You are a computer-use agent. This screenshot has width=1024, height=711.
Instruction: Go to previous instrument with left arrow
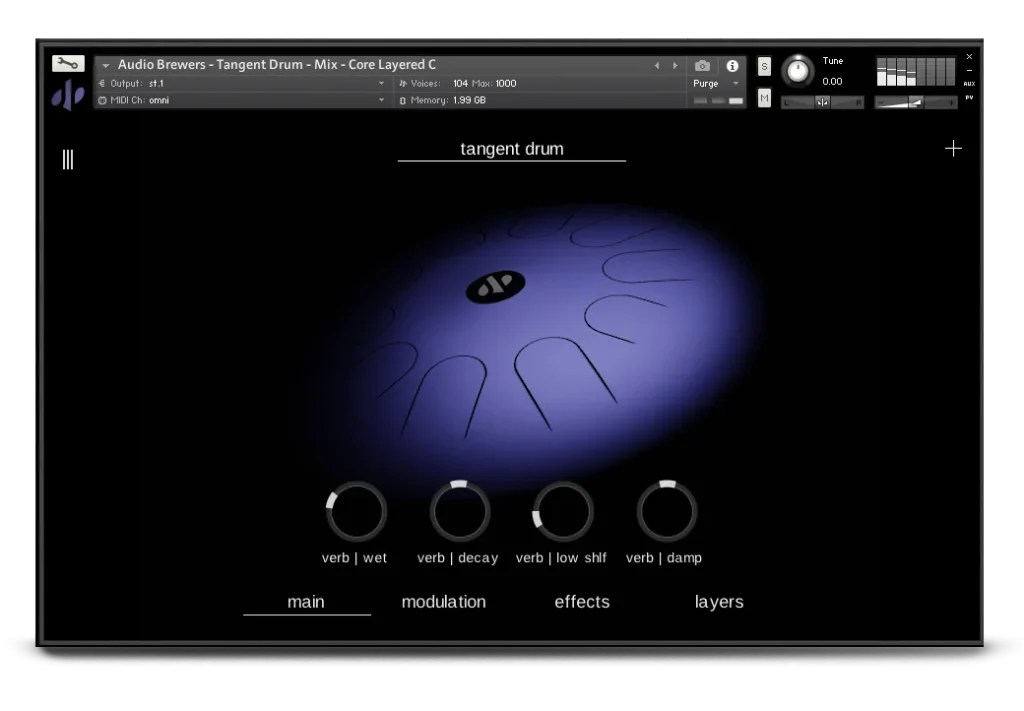pyautogui.click(x=657, y=65)
